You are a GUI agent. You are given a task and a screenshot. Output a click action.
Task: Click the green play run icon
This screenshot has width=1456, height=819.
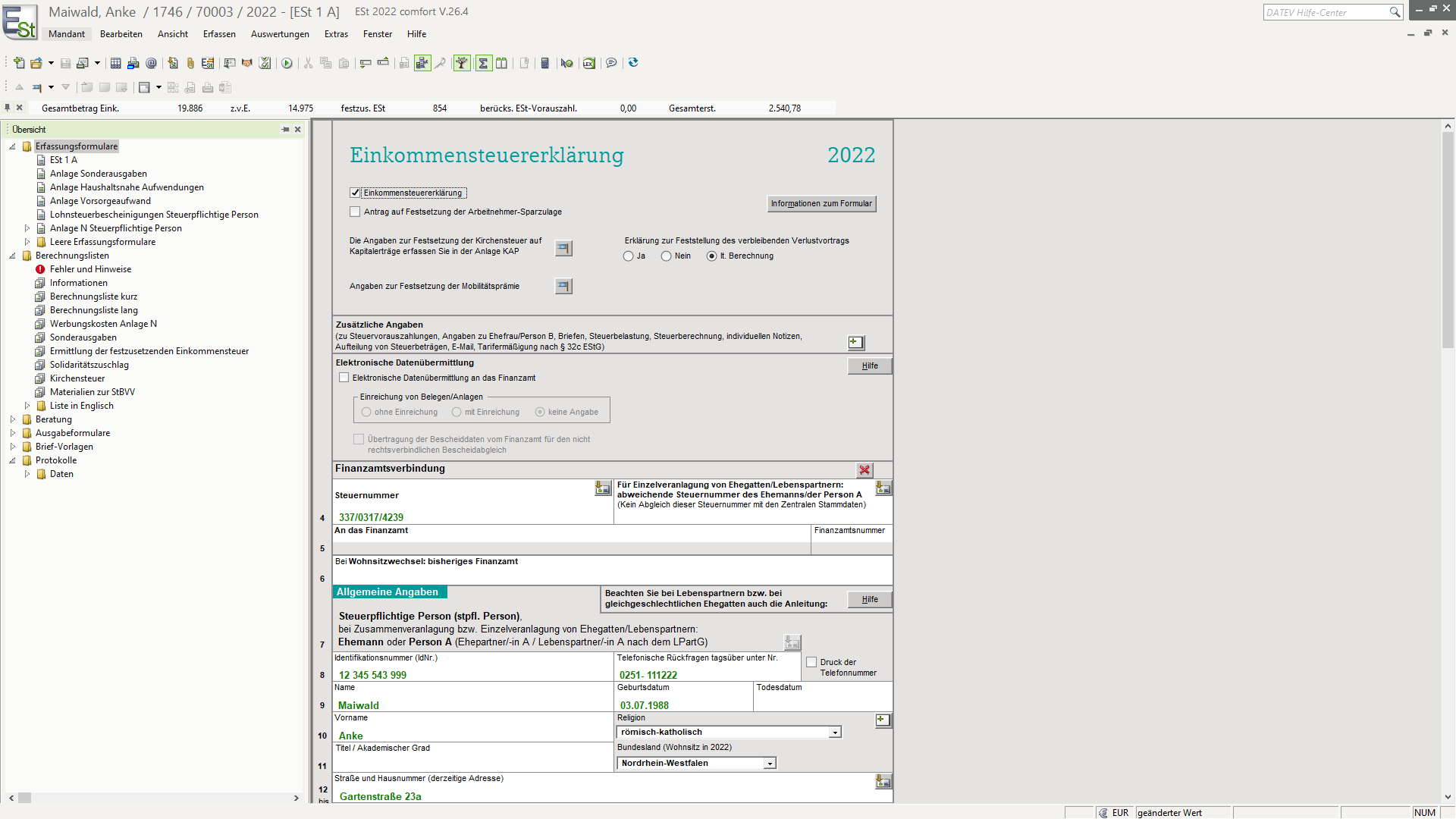point(287,63)
